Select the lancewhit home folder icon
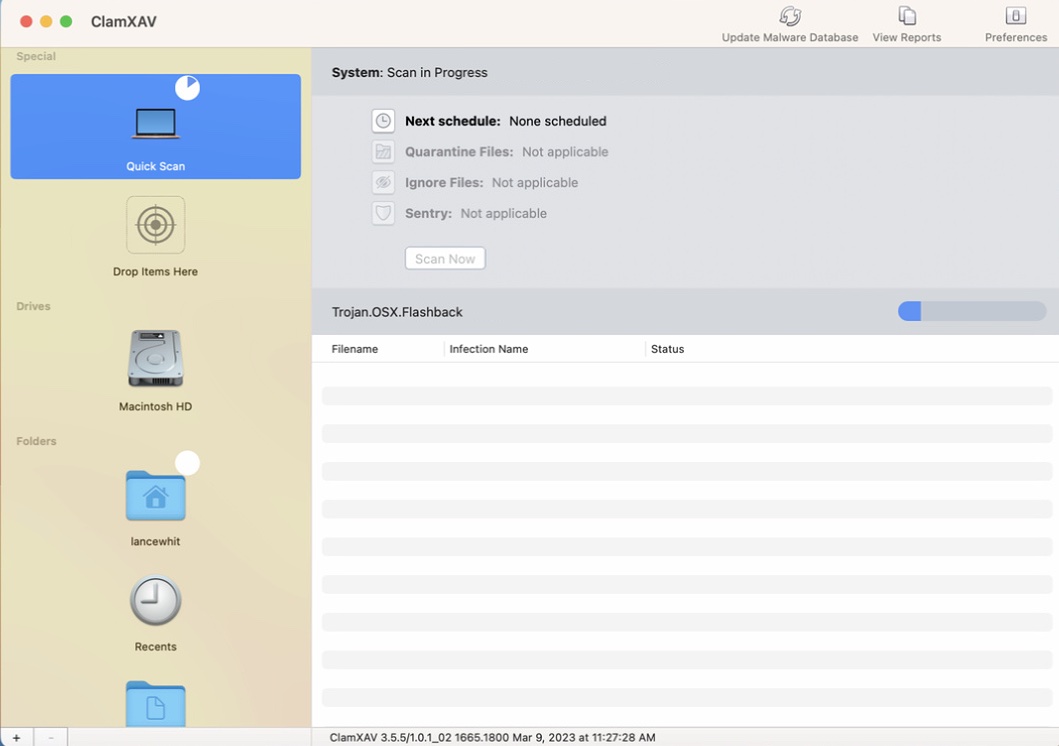This screenshot has height=746, width=1059. (155, 496)
